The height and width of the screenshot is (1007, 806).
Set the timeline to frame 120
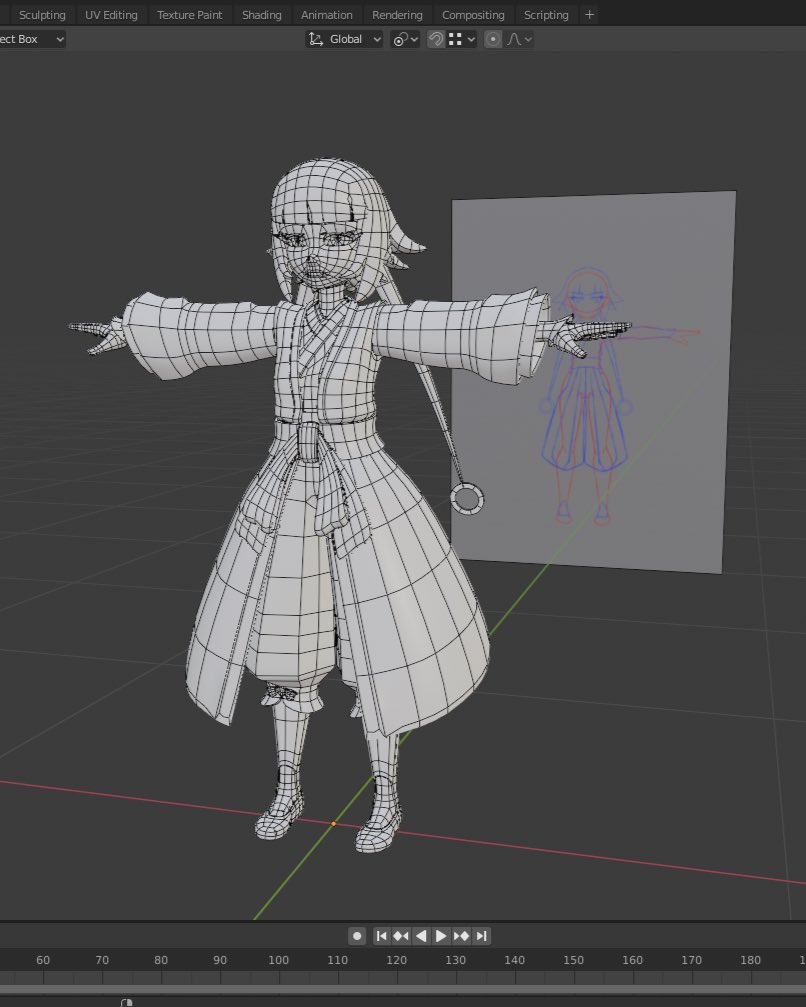[x=396, y=960]
